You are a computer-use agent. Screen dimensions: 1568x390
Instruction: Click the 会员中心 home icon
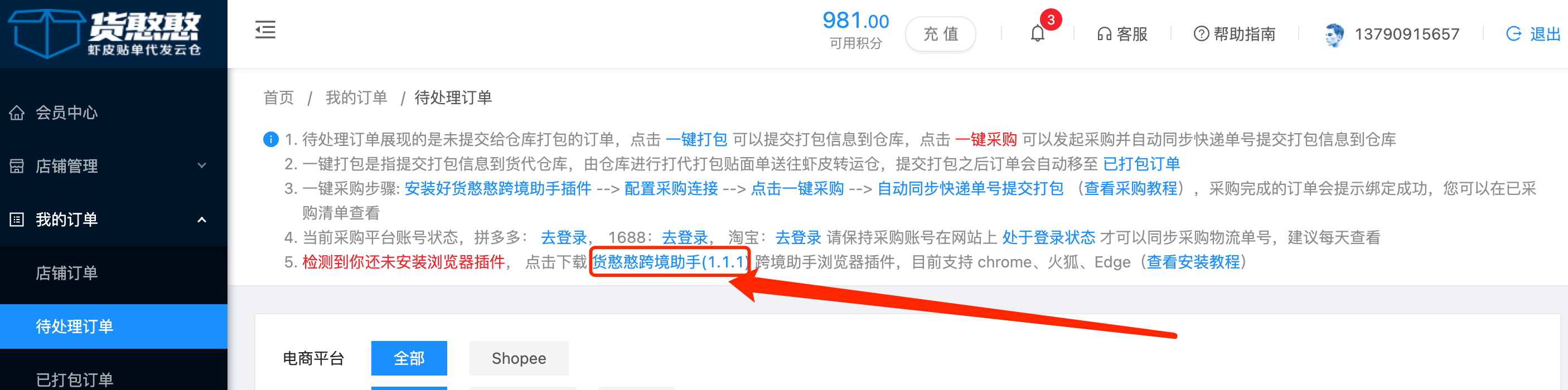[x=16, y=113]
